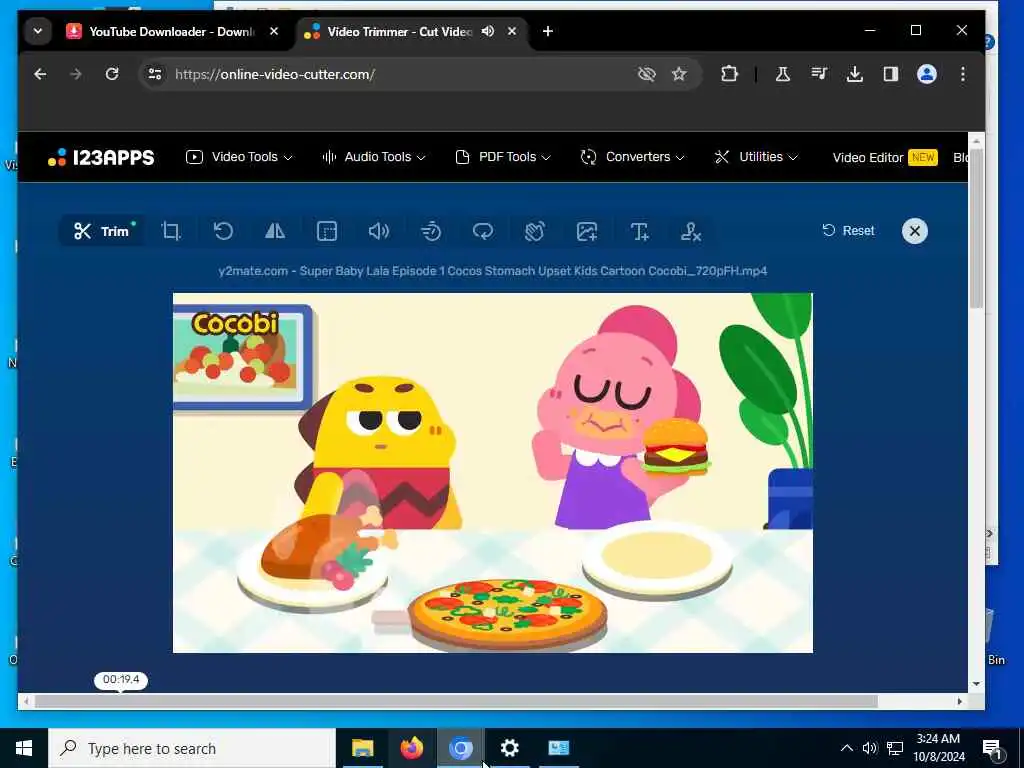Image resolution: width=1024 pixels, height=768 pixels.
Task: Expand the PDF Tools menu
Action: (503, 157)
